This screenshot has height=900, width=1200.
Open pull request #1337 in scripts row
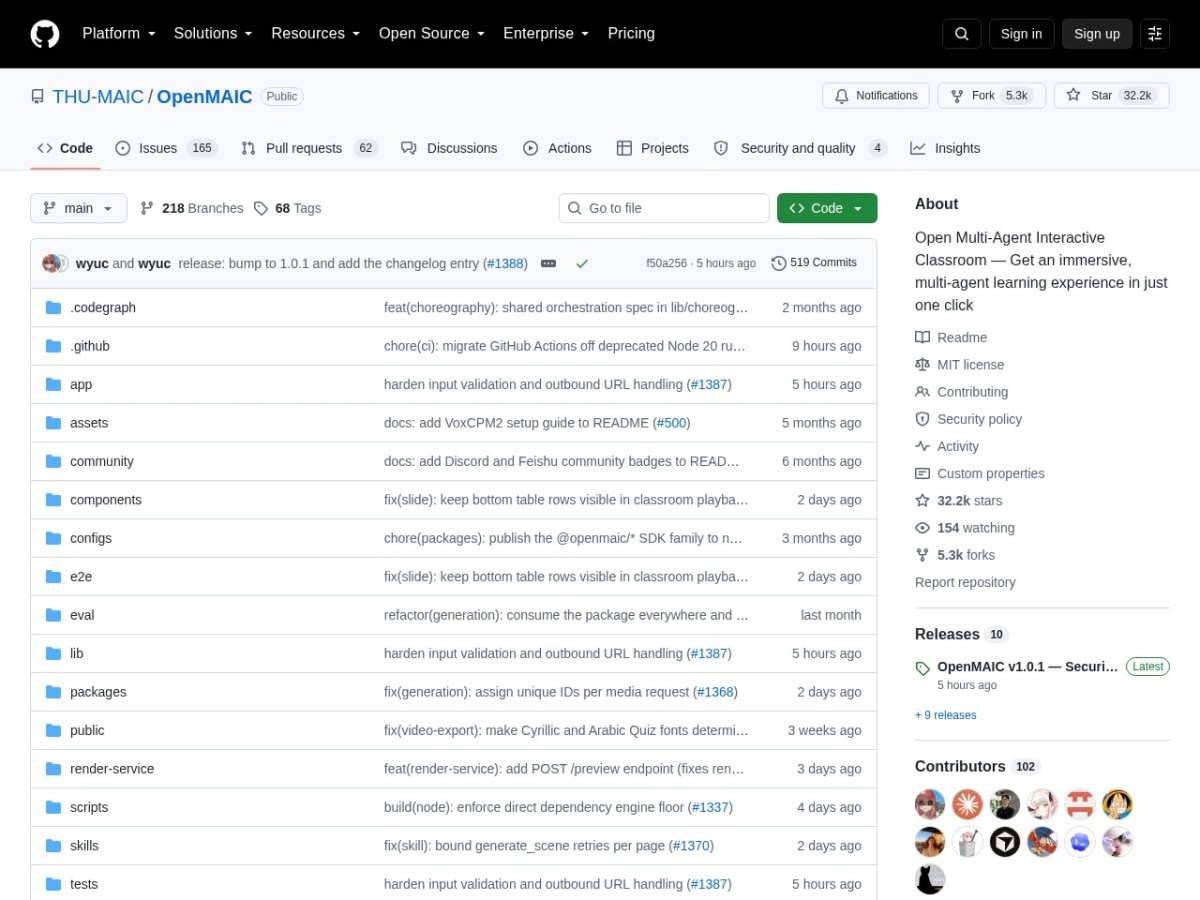pyautogui.click(x=710, y=807)
